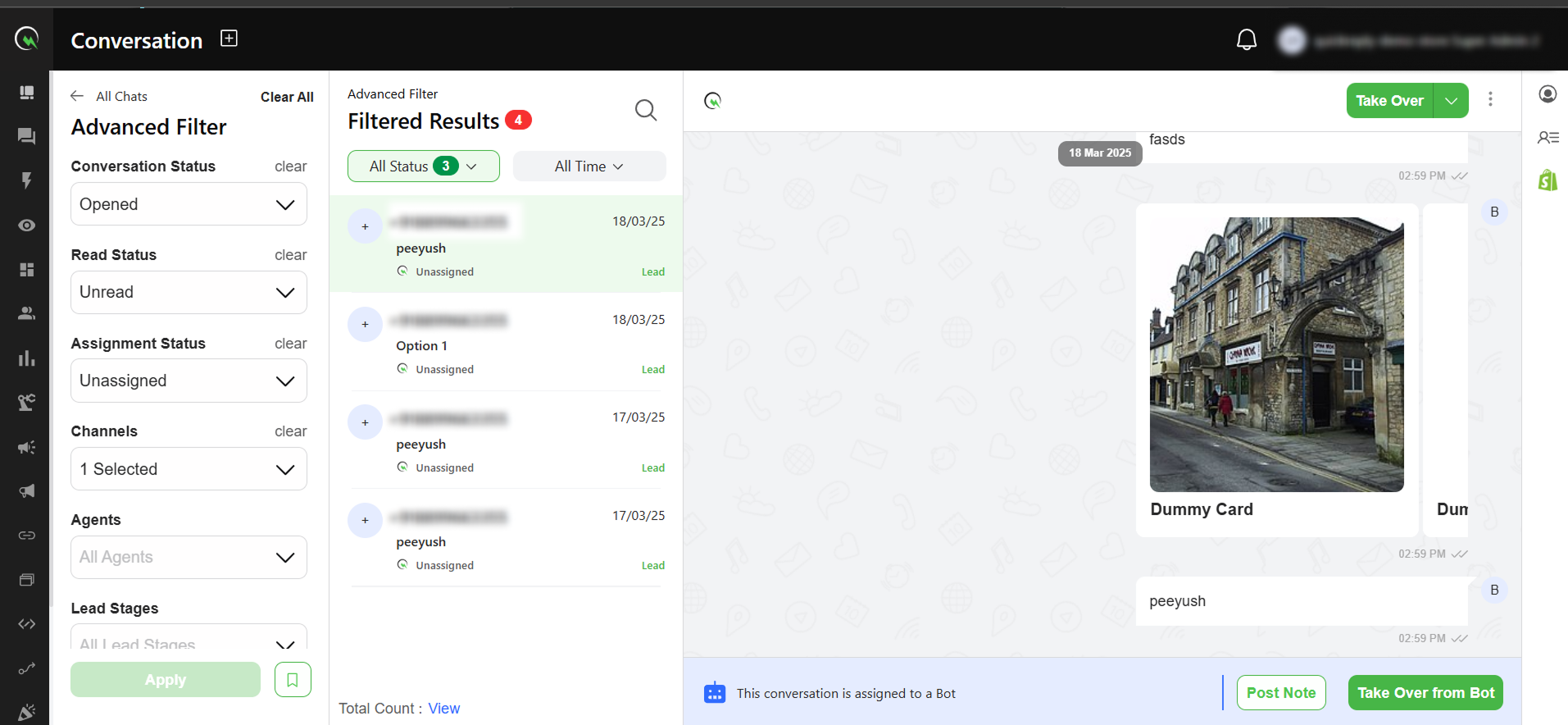Open the bar chart analytics icon

[27, 358]
